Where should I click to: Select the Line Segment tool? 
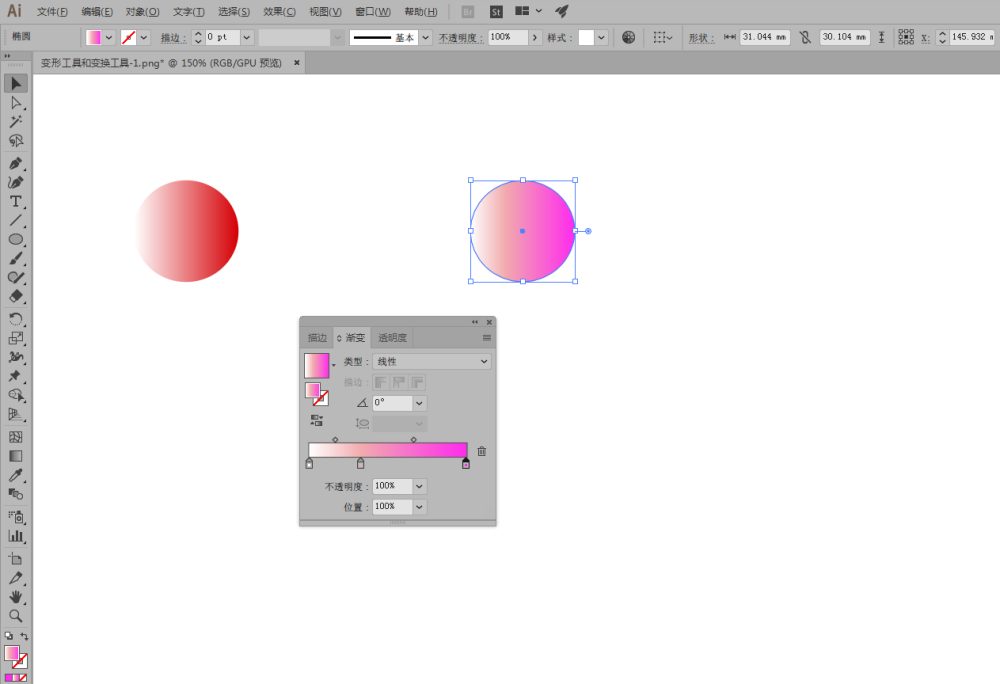pos(16,221)
